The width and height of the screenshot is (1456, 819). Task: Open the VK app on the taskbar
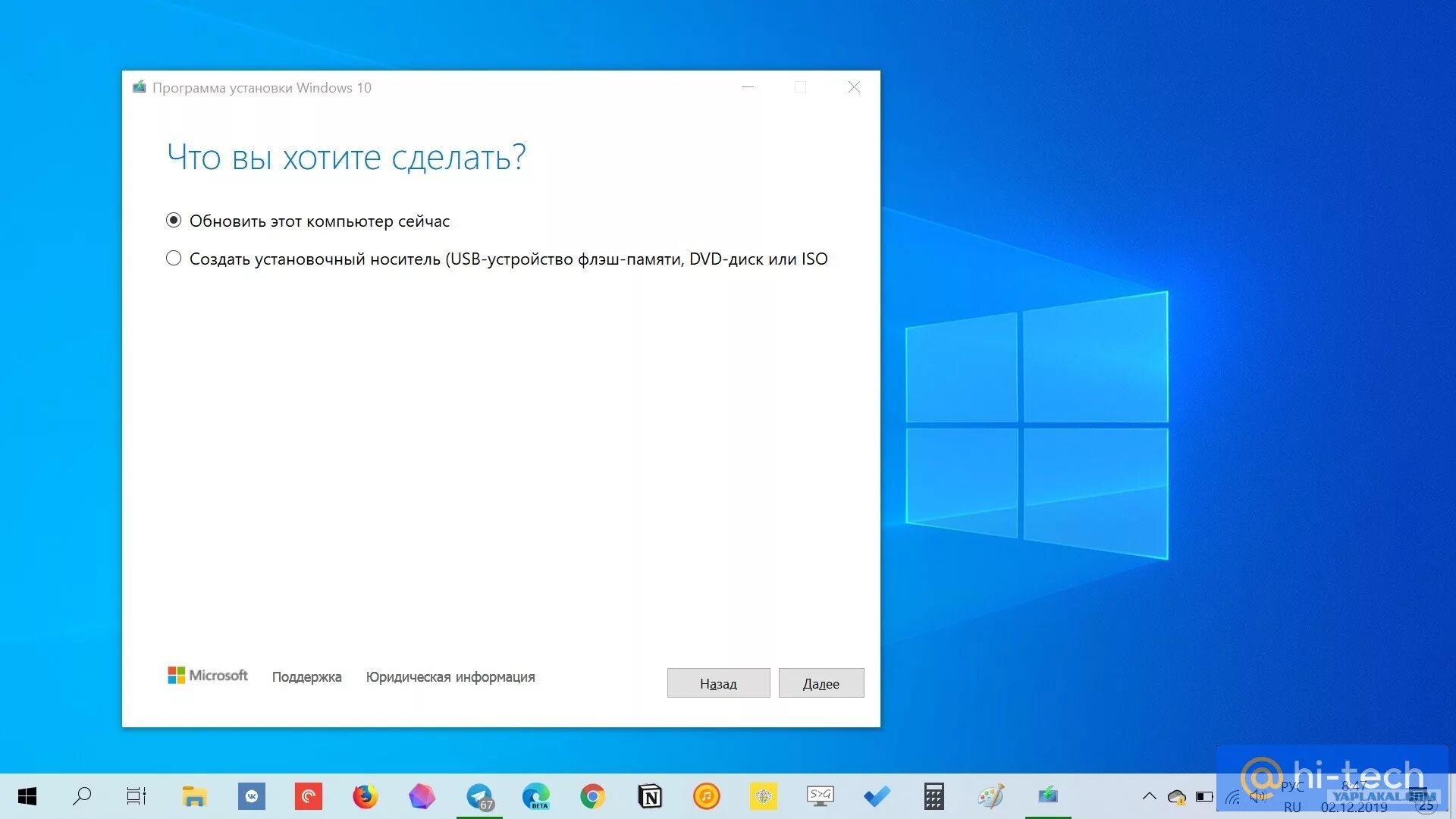(251, 796)
